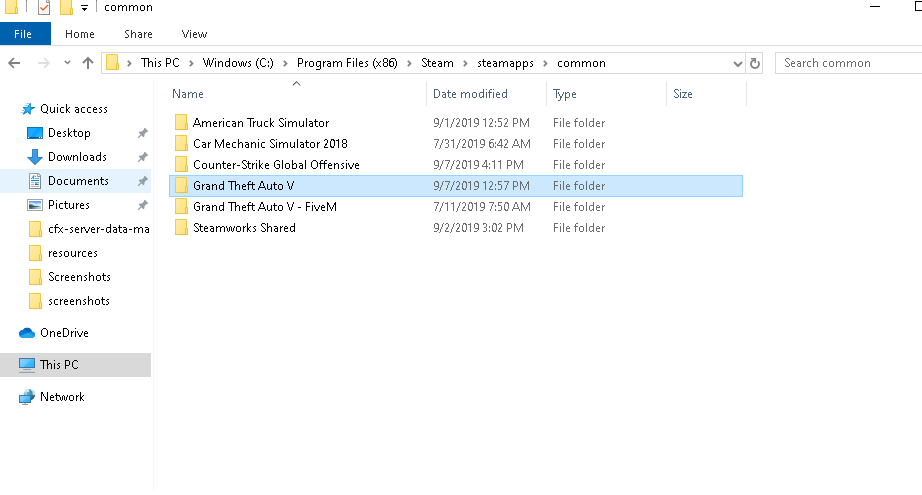Select the Car Mechanic Simulator 2018 folder icon

click(181, 143)
